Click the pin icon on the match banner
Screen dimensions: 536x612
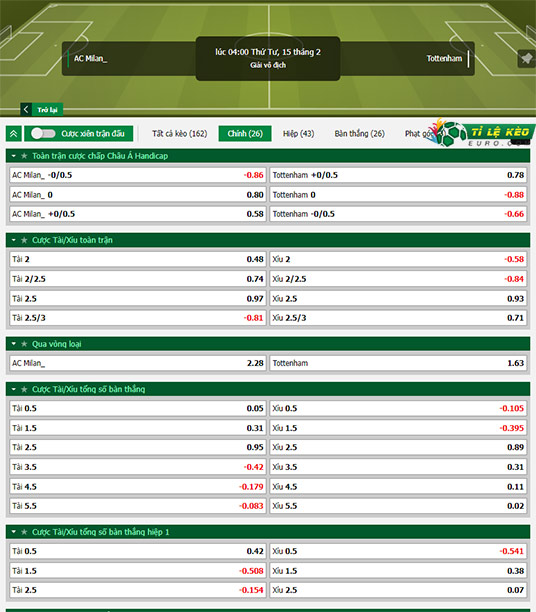[526, 59]
